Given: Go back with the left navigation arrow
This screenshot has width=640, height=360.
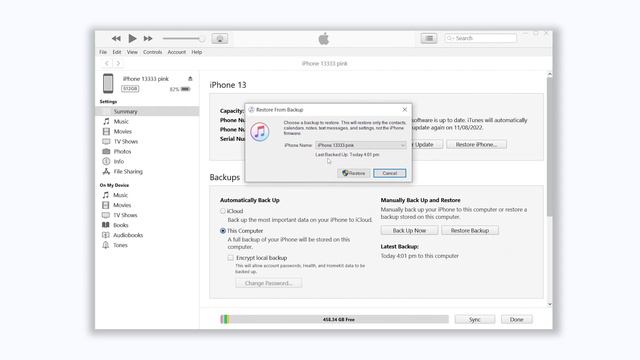Looking at the screenshot, I should coord(107,63).
